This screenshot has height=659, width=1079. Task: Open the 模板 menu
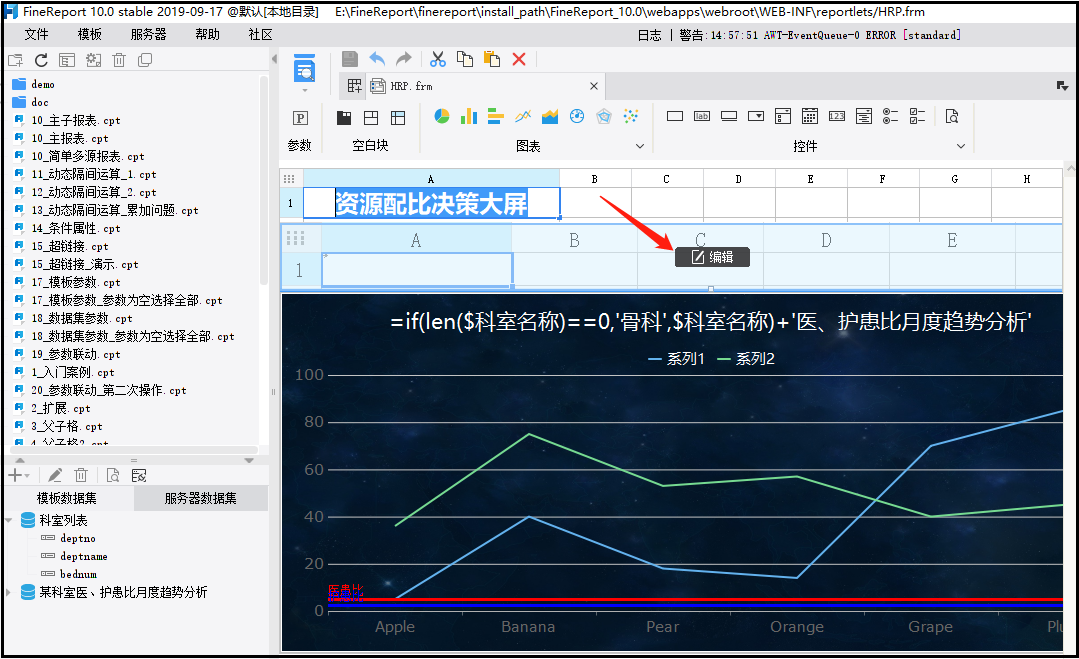click(89, 34)
